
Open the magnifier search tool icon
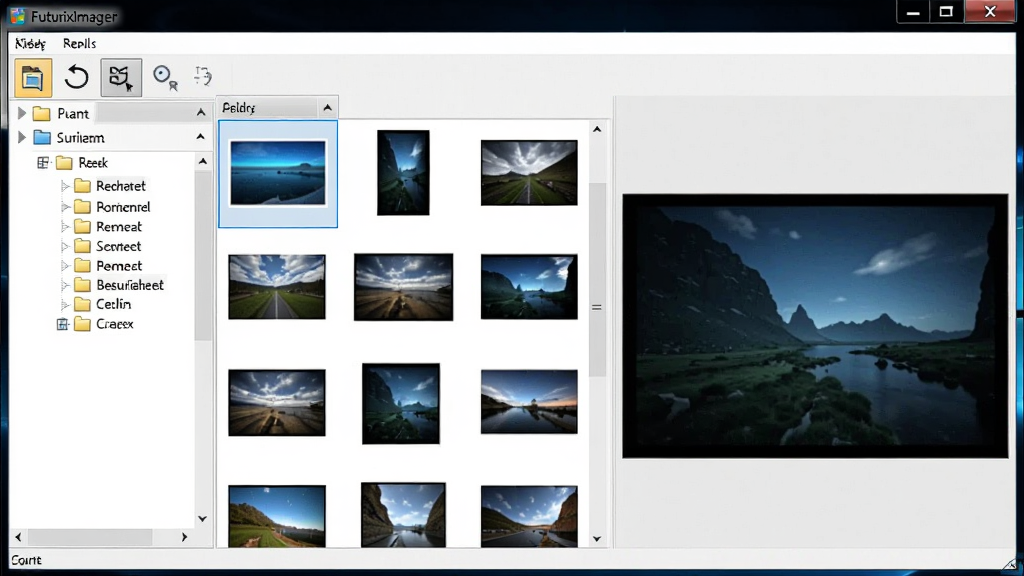[165, 77]
